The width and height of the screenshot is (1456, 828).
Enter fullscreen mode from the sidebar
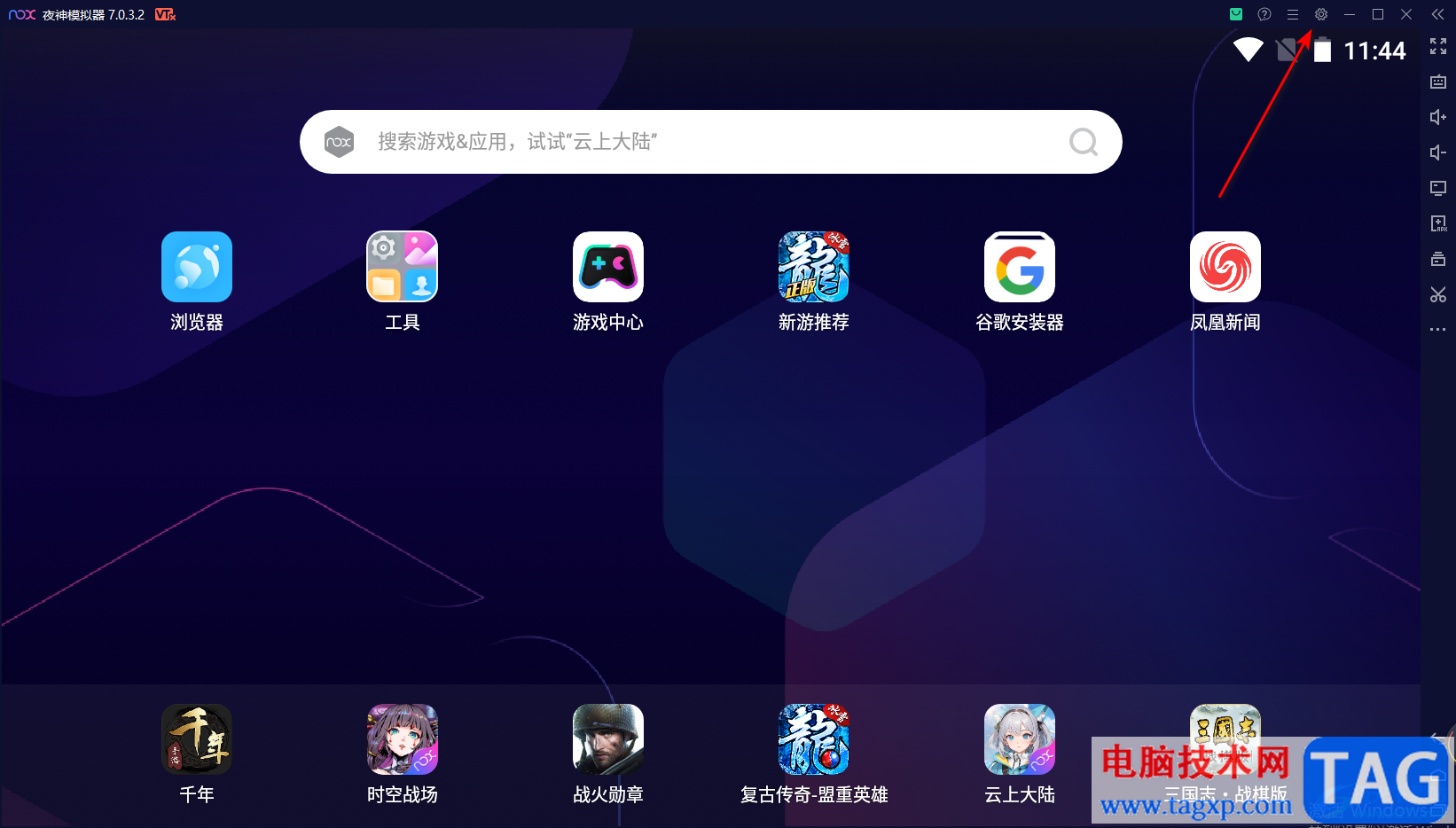click(1438, 46)
